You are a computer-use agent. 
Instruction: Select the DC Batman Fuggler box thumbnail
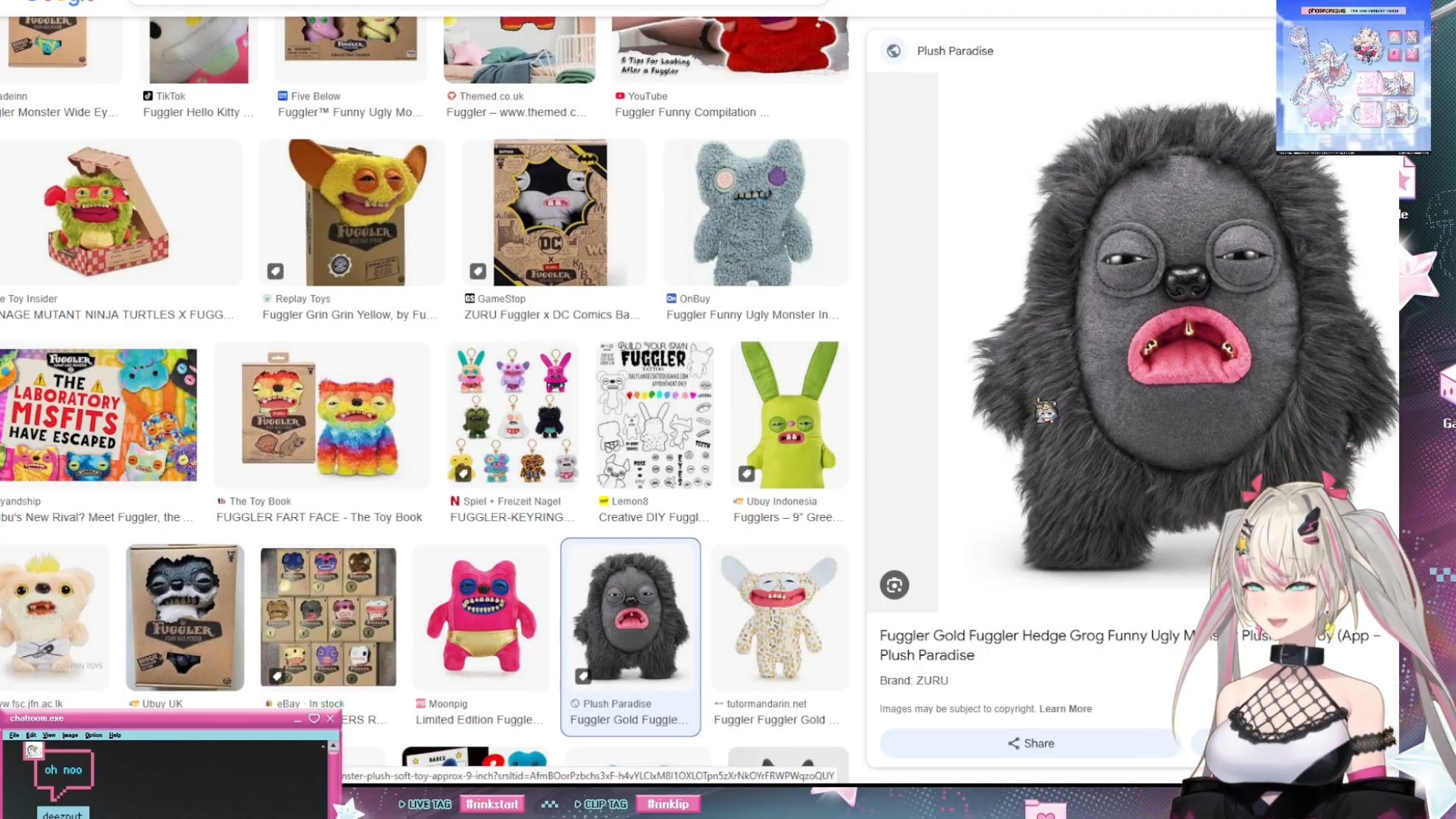point(553,212)
